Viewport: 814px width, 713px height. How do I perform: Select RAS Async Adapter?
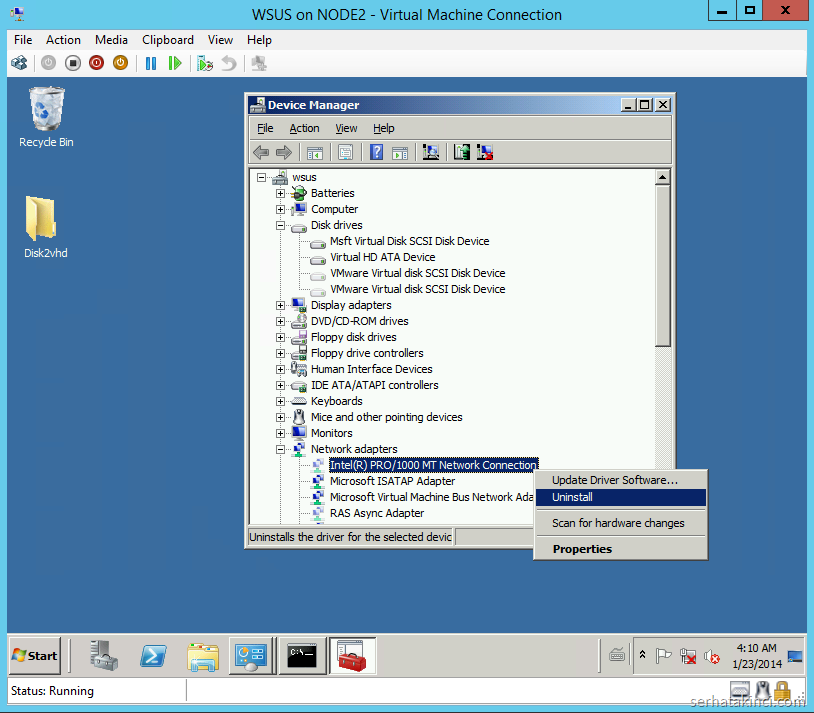pos(377,514)
